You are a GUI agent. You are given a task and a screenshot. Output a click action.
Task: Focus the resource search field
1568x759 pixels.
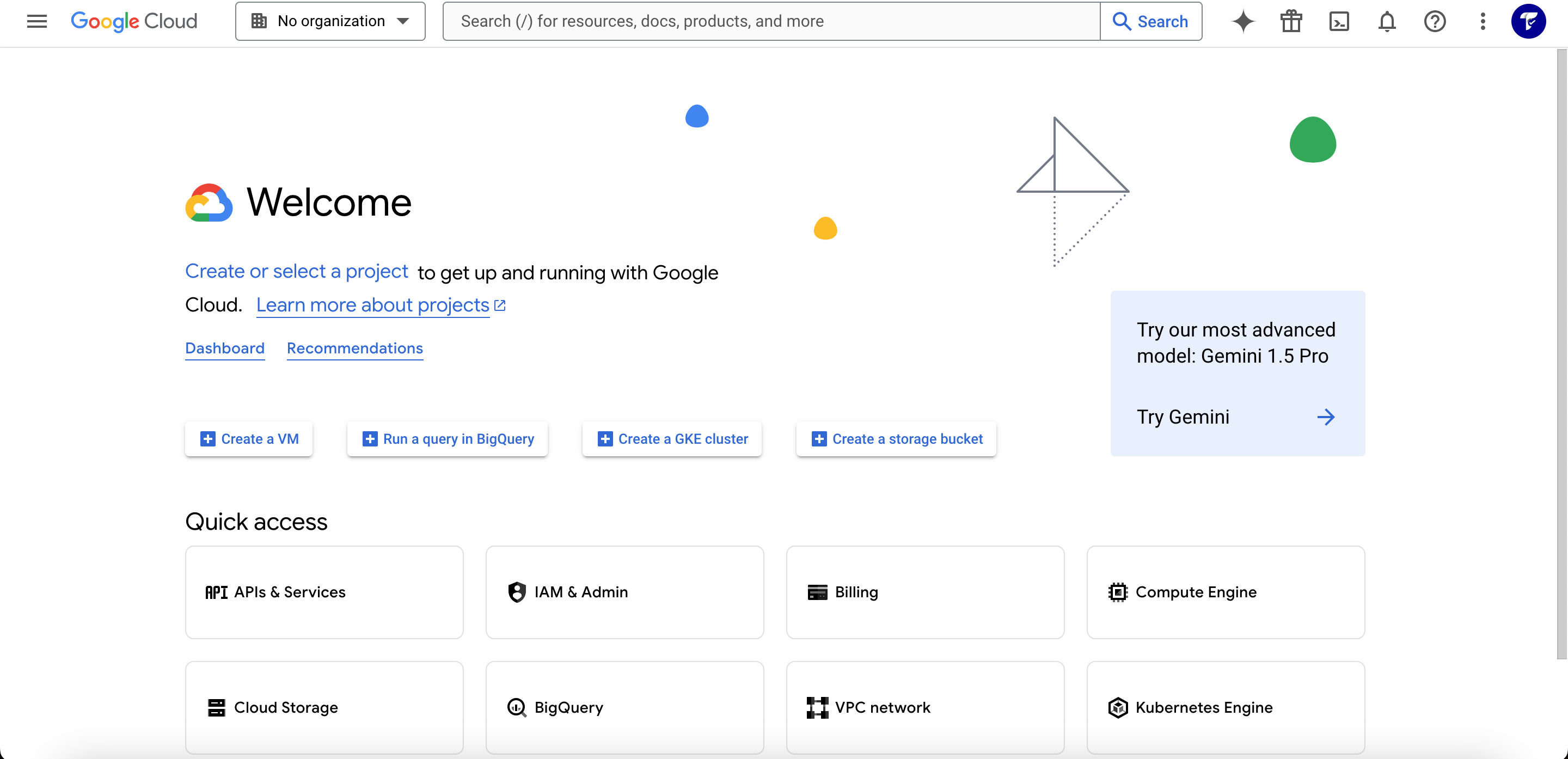tap(771, 21)
